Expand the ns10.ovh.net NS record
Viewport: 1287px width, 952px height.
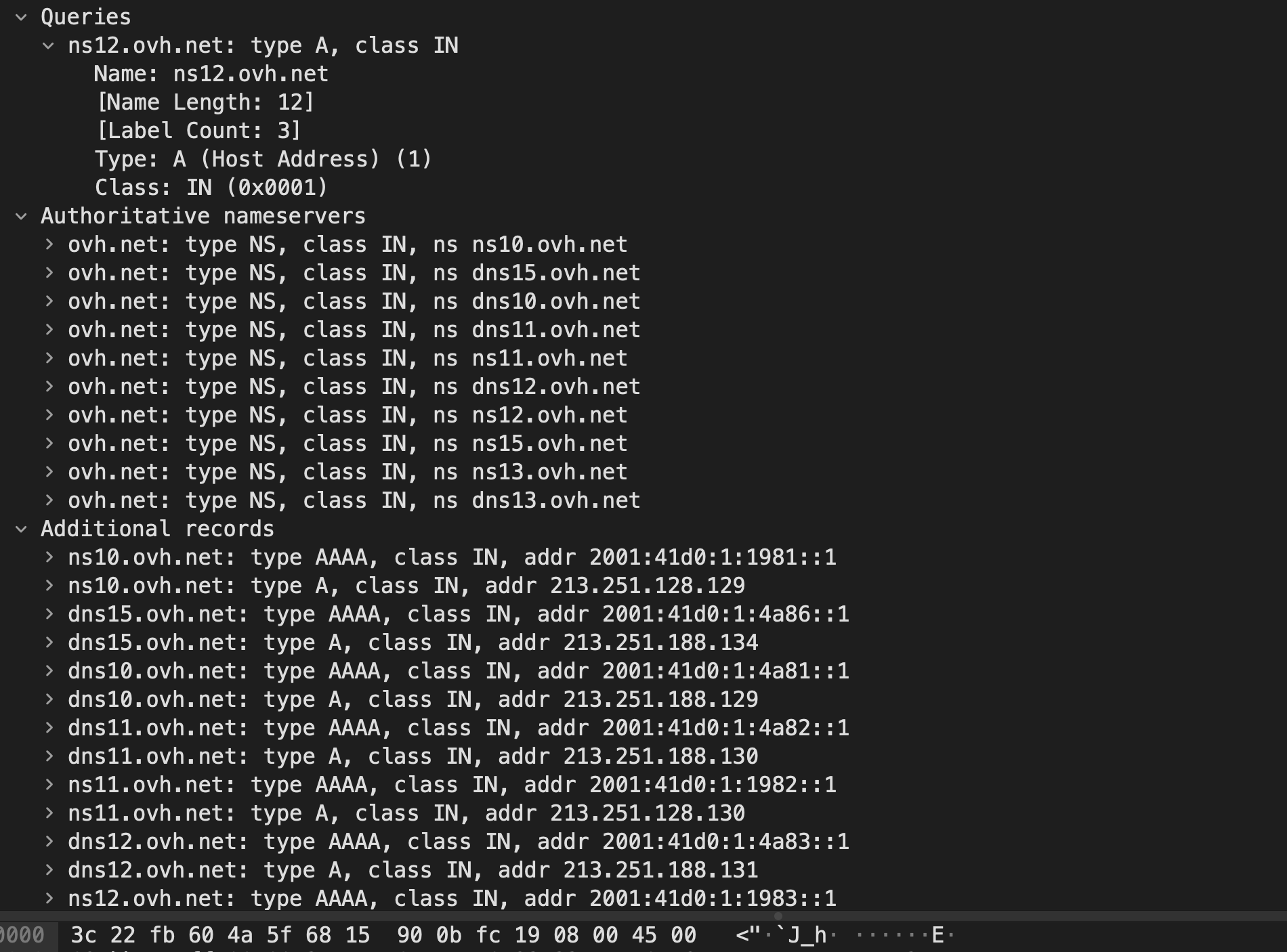click(49, 244)
